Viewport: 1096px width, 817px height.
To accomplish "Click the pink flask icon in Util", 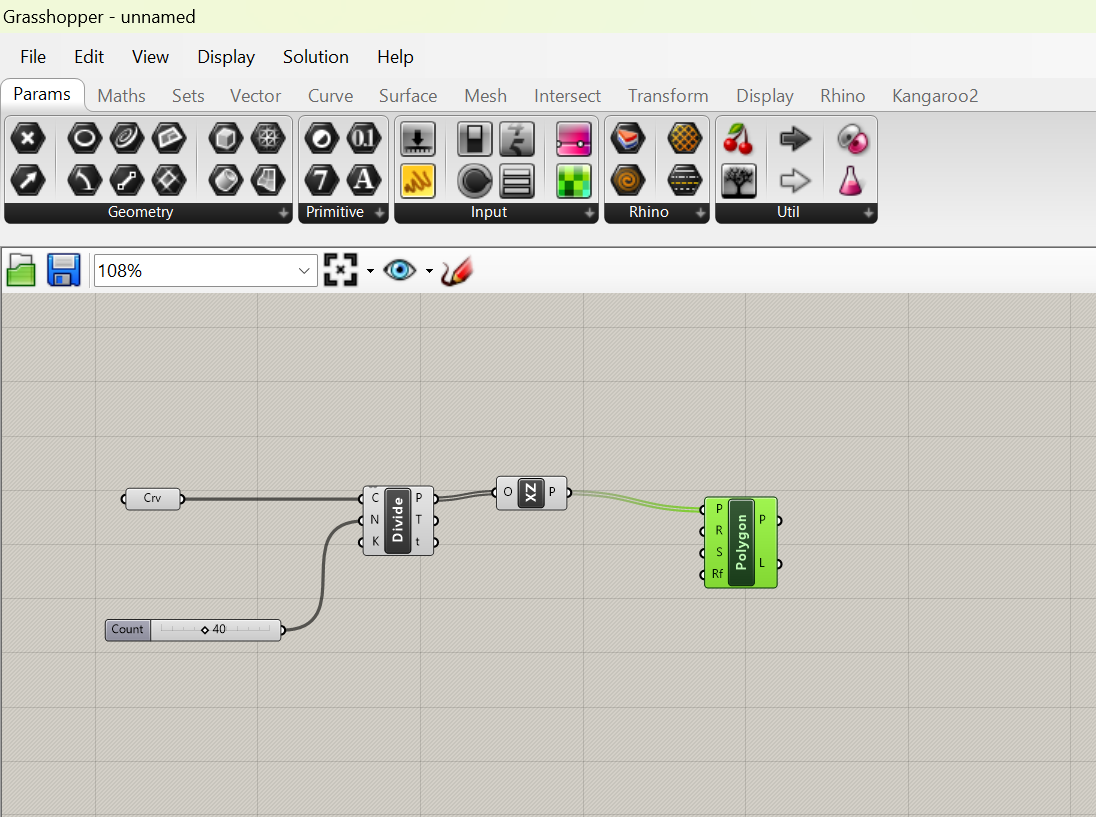I will [852, 180].
